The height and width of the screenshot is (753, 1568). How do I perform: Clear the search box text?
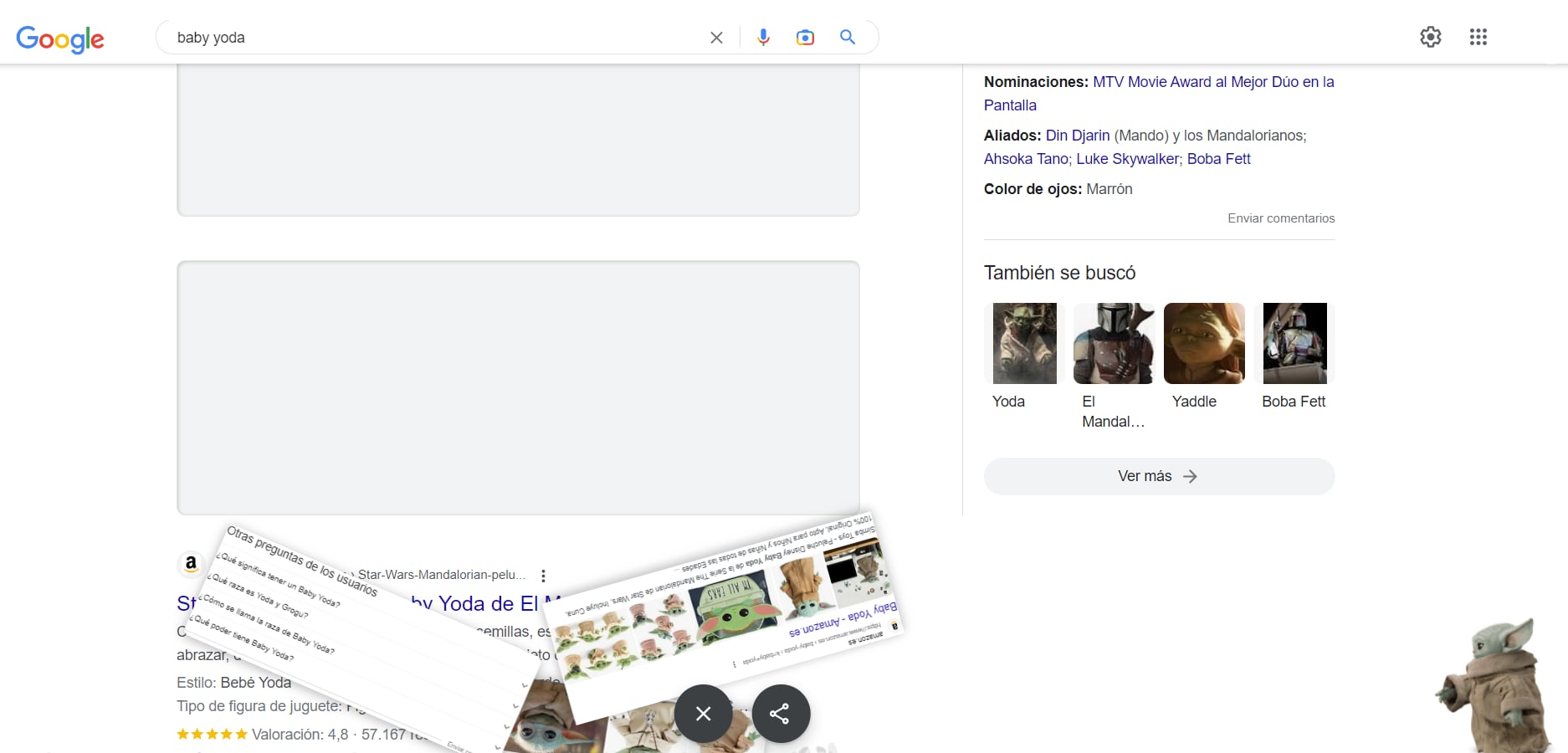point(716,38)
